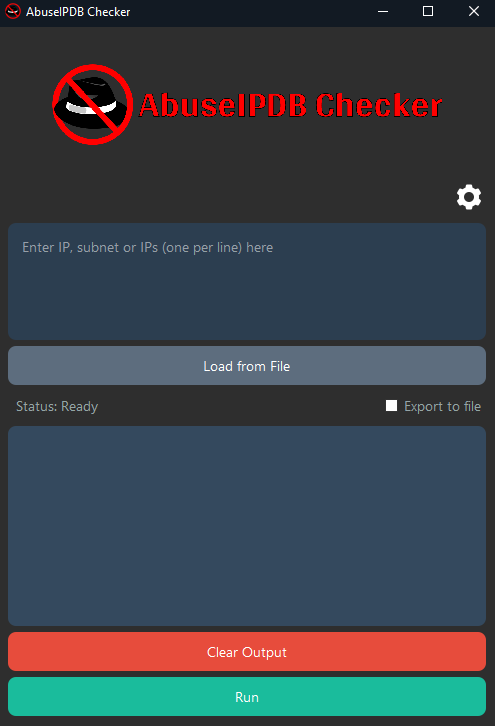Click an empty area of the title bar

250,11
